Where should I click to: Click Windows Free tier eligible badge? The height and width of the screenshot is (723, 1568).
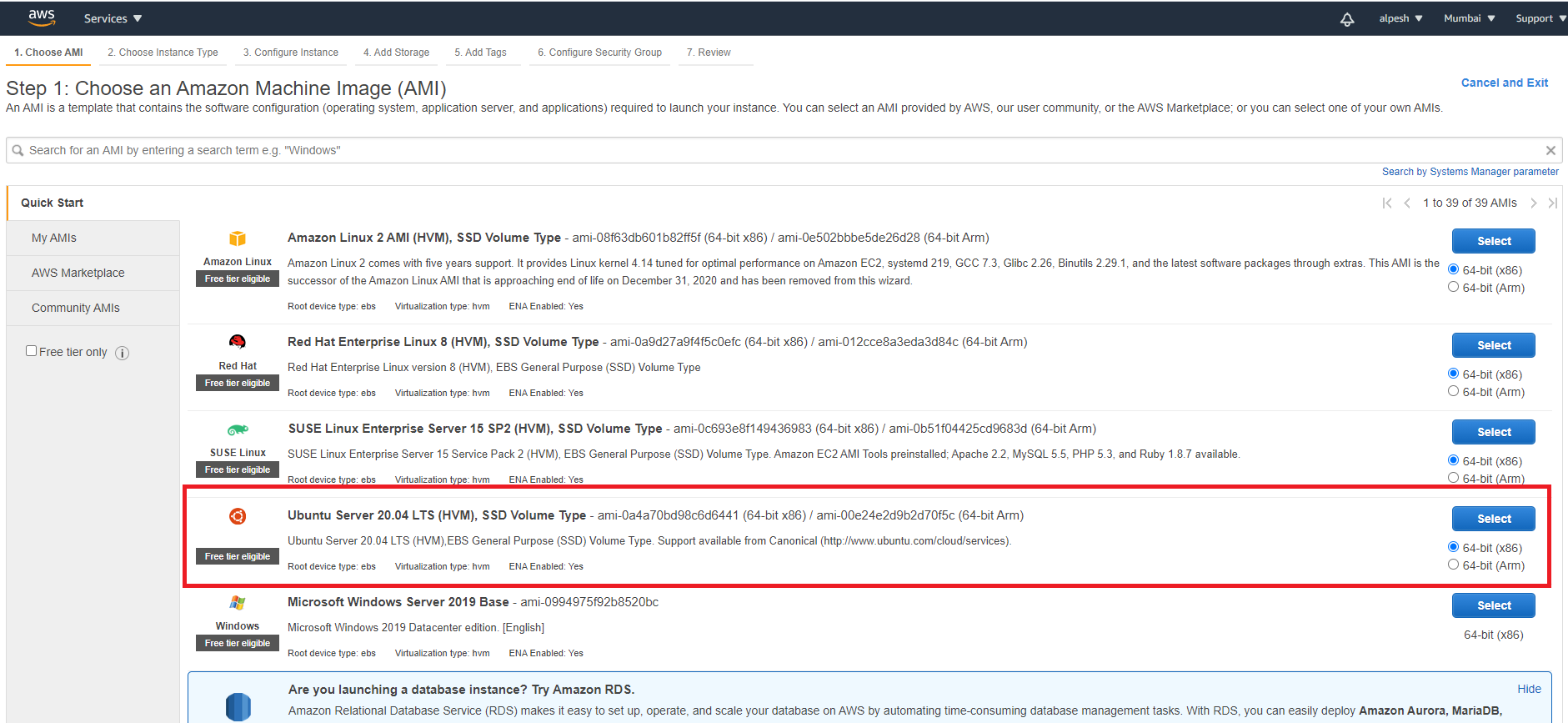coord(238,644)
